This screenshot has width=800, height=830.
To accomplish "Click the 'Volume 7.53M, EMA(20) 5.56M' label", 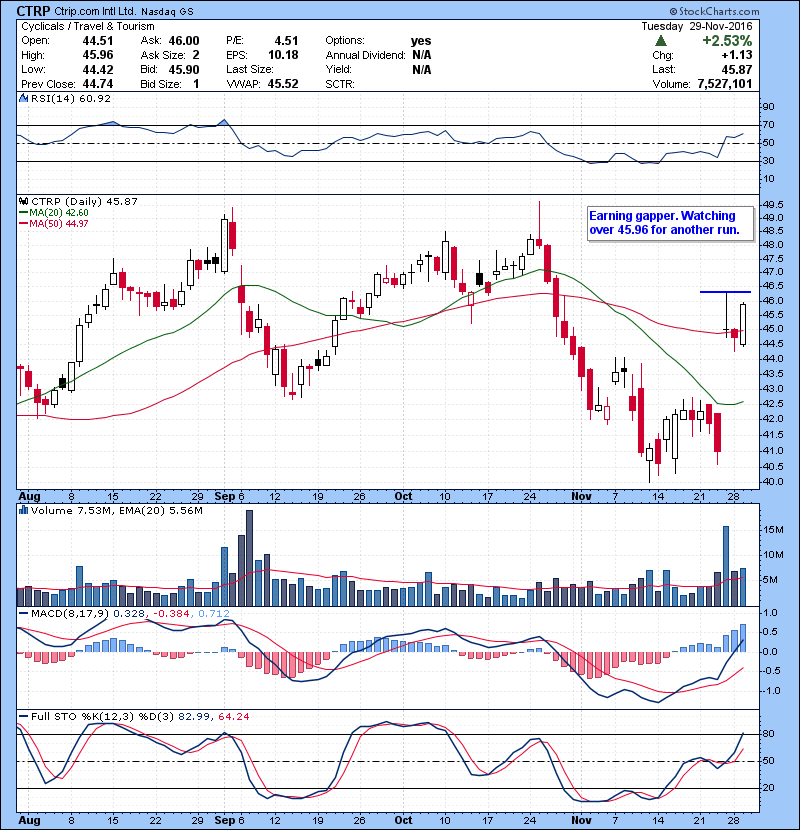I will coord(116,510).
